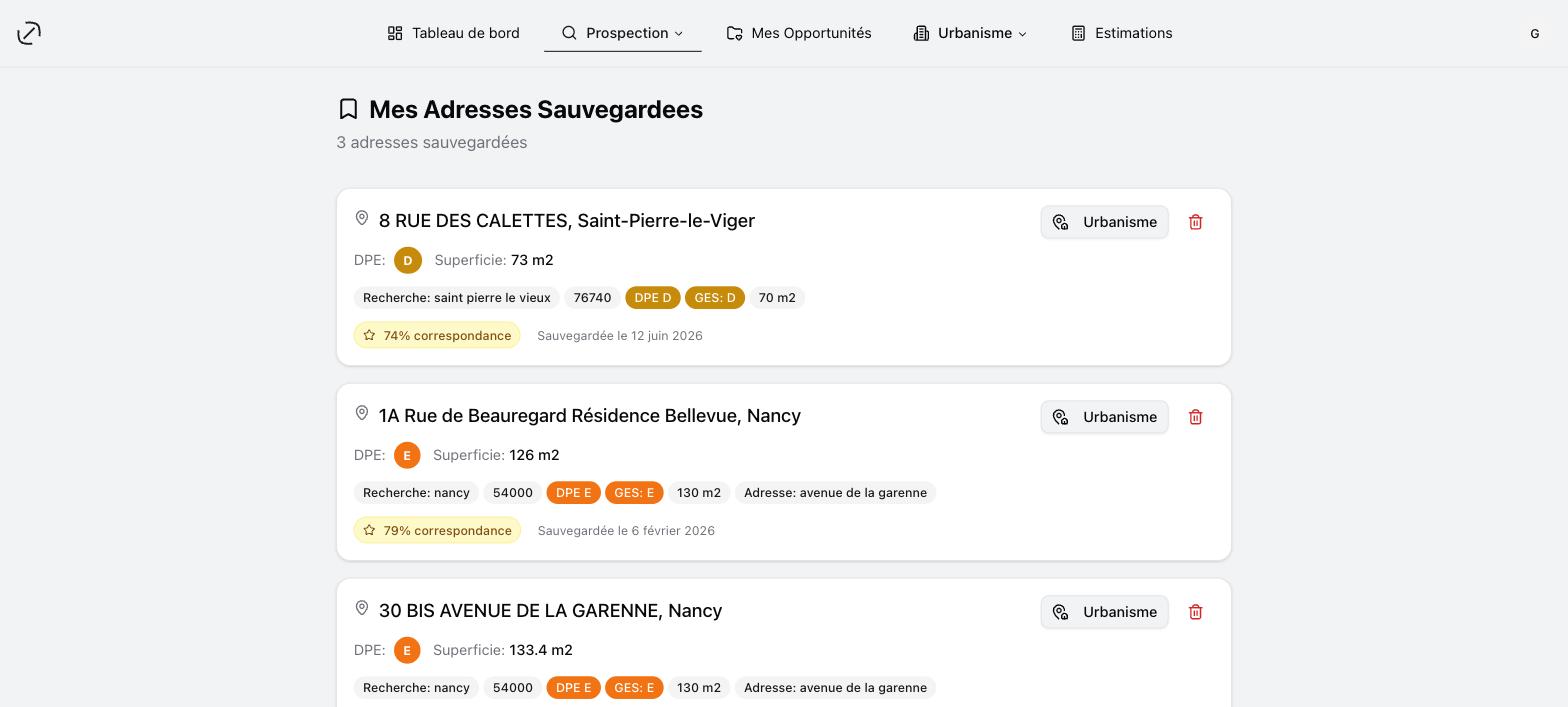Image resolution: width=1568 pixels, height=707 pixels.
Task: Click the DPE E circle badge of 1A Rue de Beauregard
Action: [x=407, y=455]
